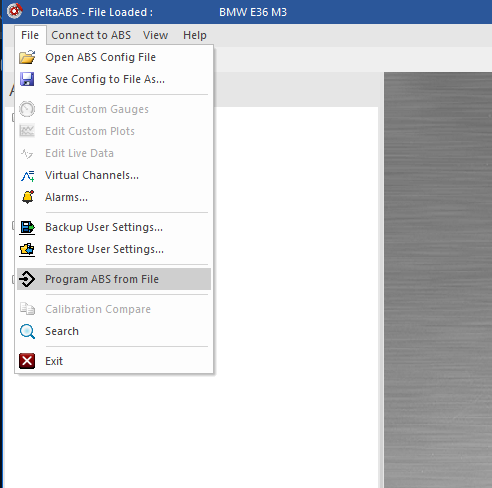The image size is (492, 488).
Task: Open Alarms... from File menu
Action: click(114, 197)
